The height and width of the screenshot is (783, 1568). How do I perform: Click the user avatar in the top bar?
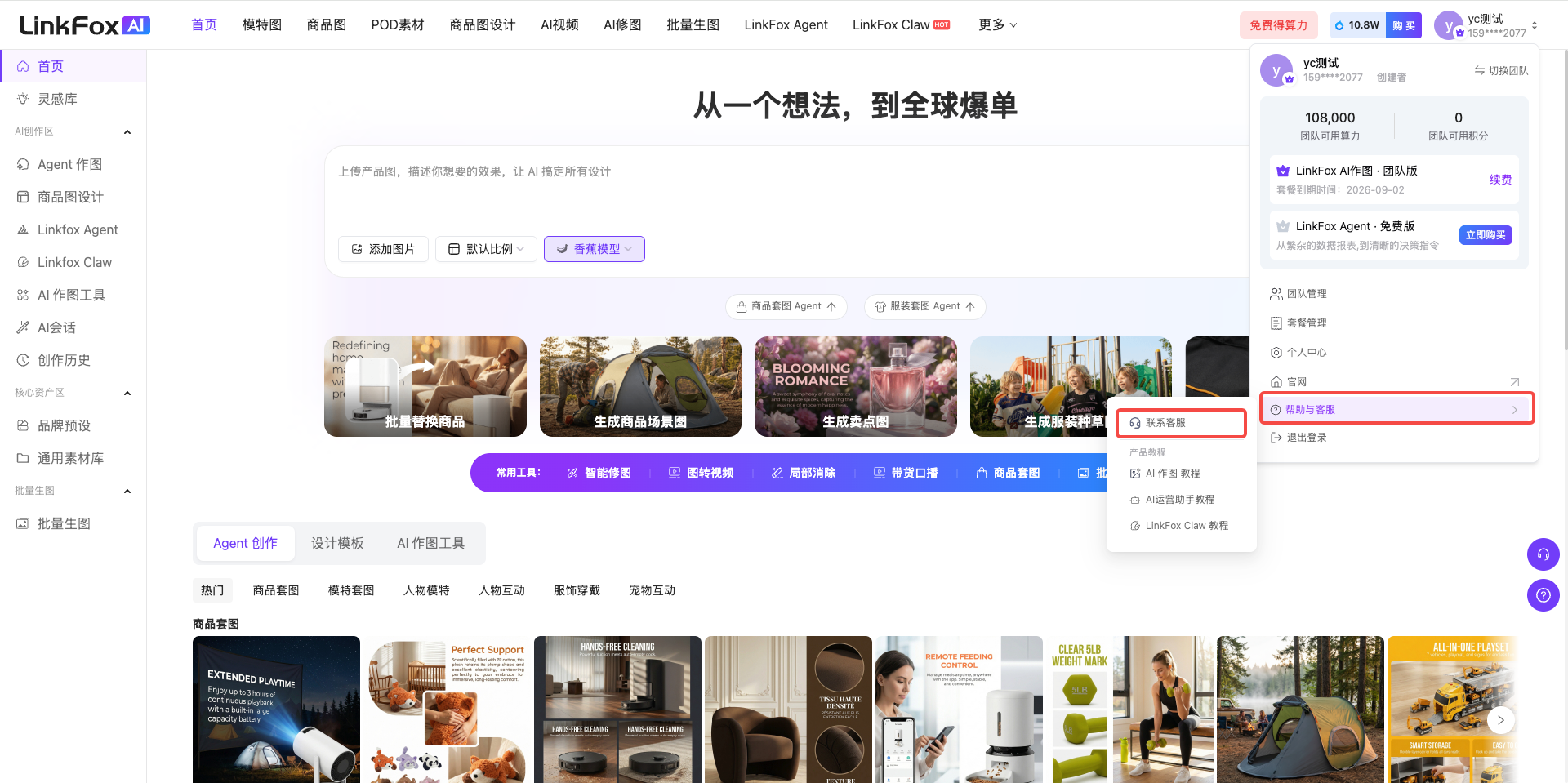coord(1449,25)
